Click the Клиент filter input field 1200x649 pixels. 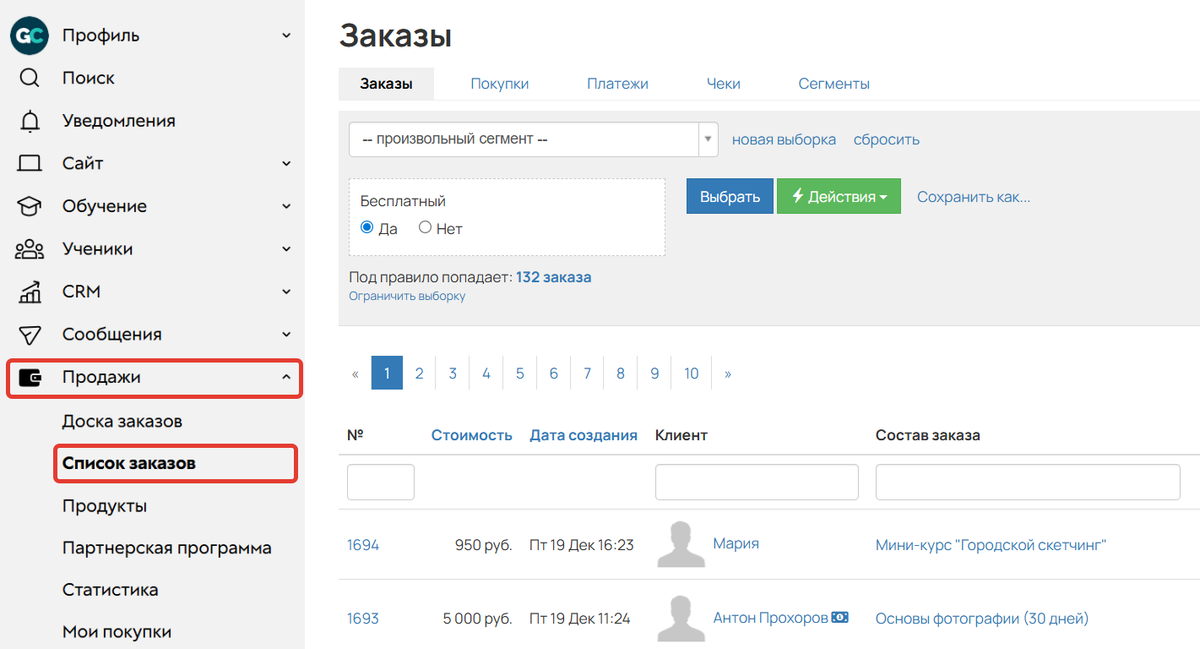(x=756, y=482)
